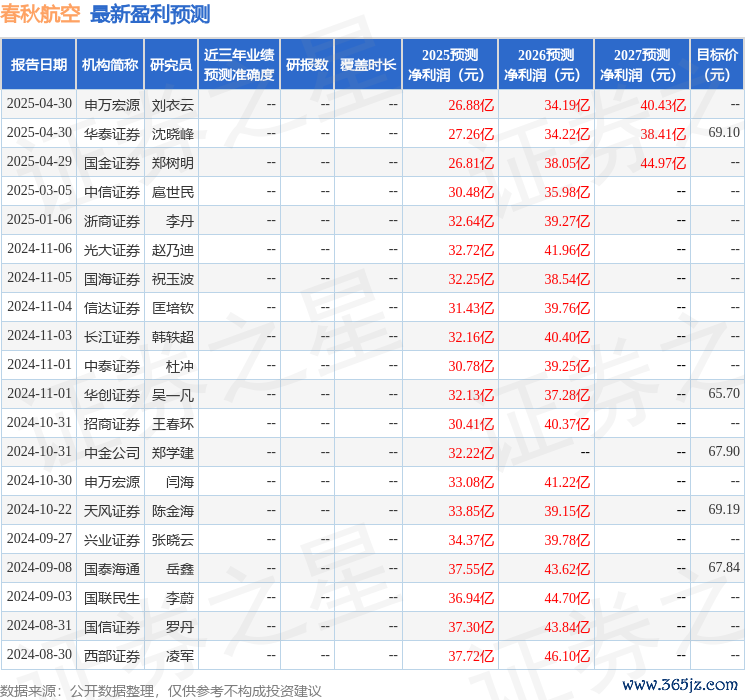This screenshot has height=700, width=745.
Task: Select the 研究员 column header
Action: [171, 65]
